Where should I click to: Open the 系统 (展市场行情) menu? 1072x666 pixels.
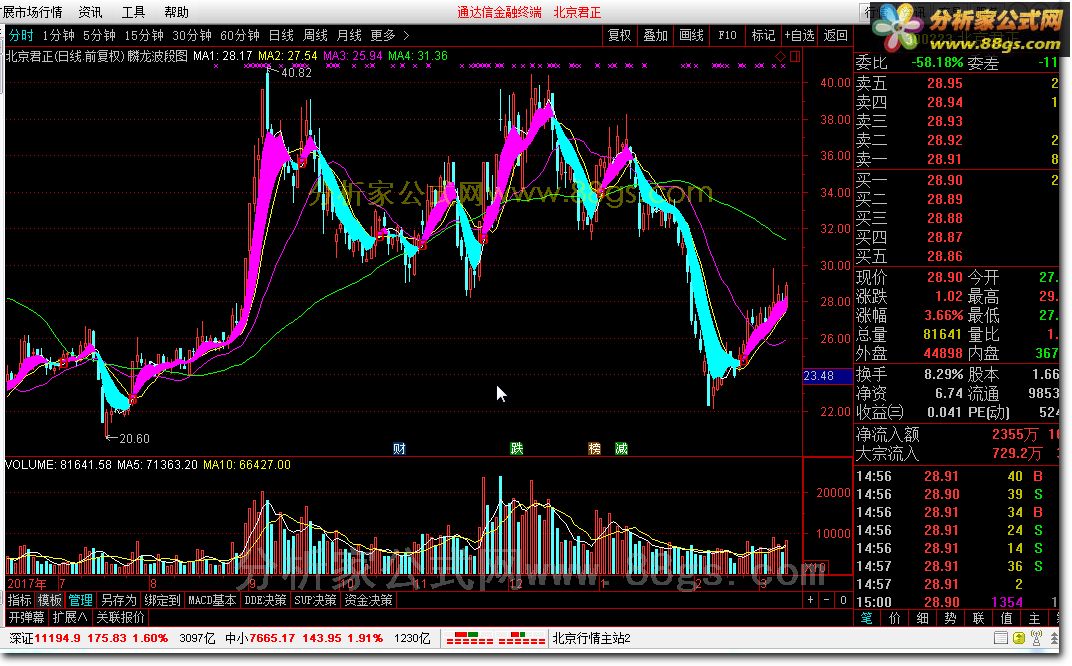point(32,12)
